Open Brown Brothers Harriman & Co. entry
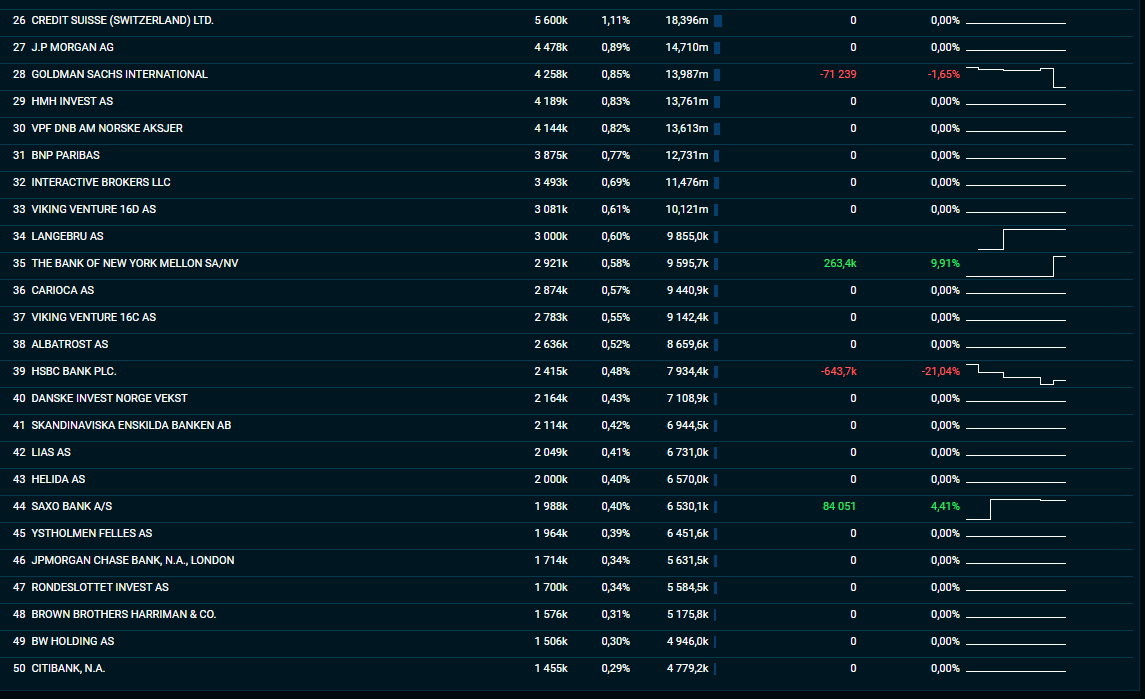 coord(123,615)
